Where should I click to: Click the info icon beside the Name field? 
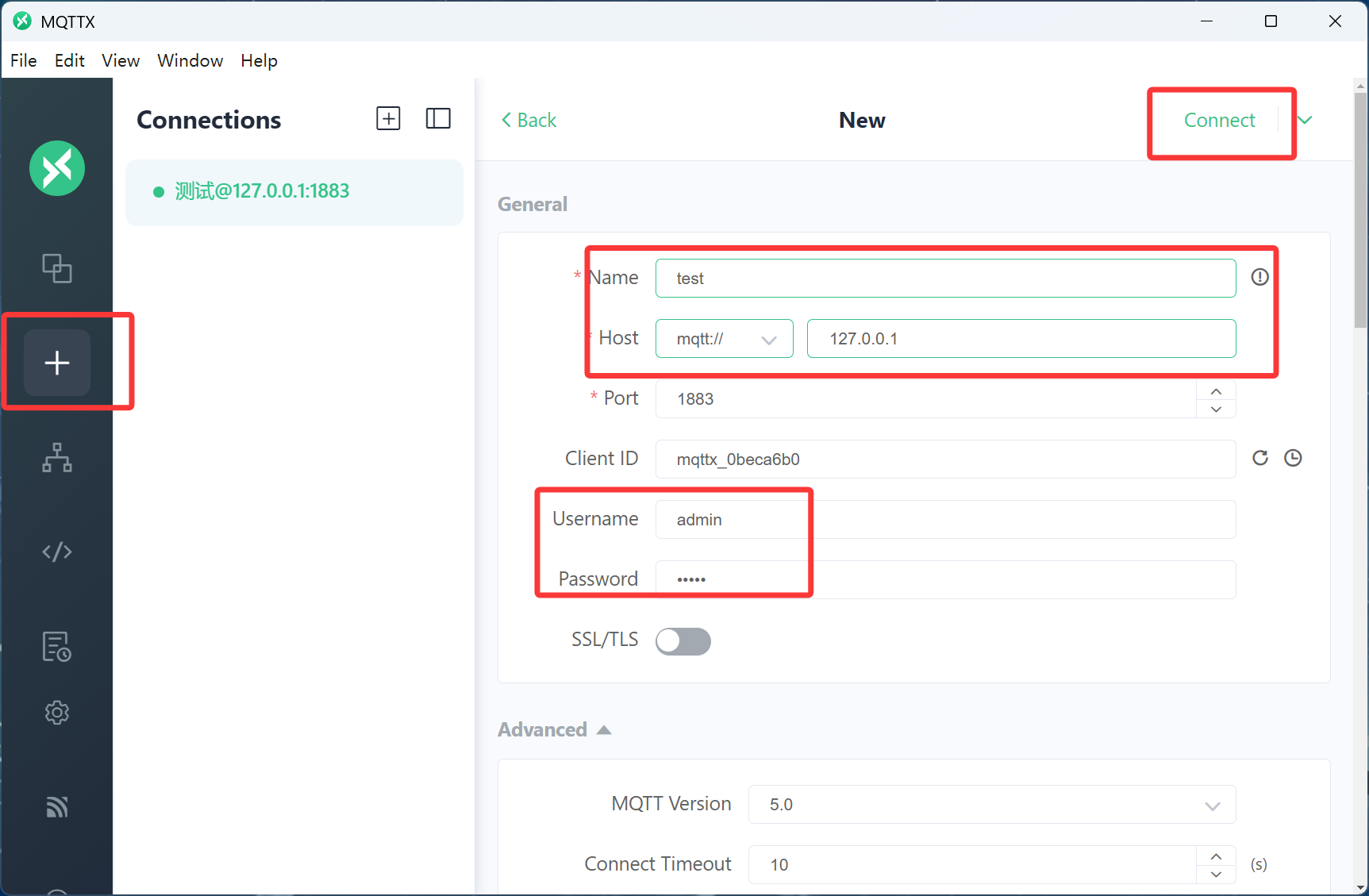pos(1260,277)
